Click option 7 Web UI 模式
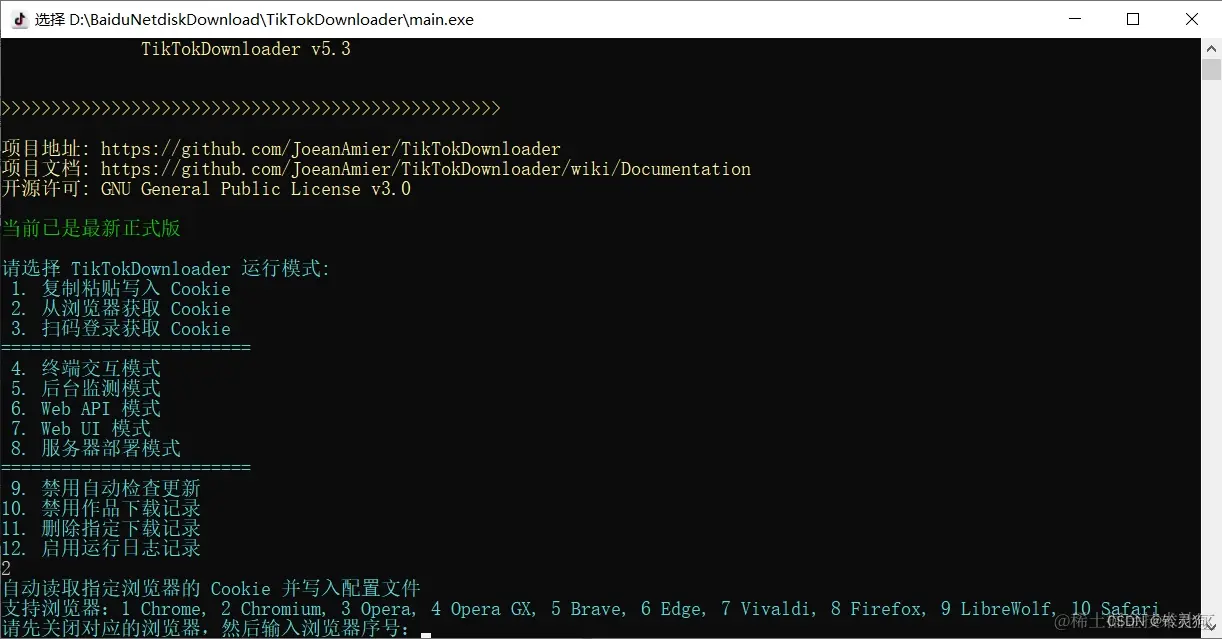The height and width of the screenshot is (639, 1222). pyautogui.click(x=81, y=429)
